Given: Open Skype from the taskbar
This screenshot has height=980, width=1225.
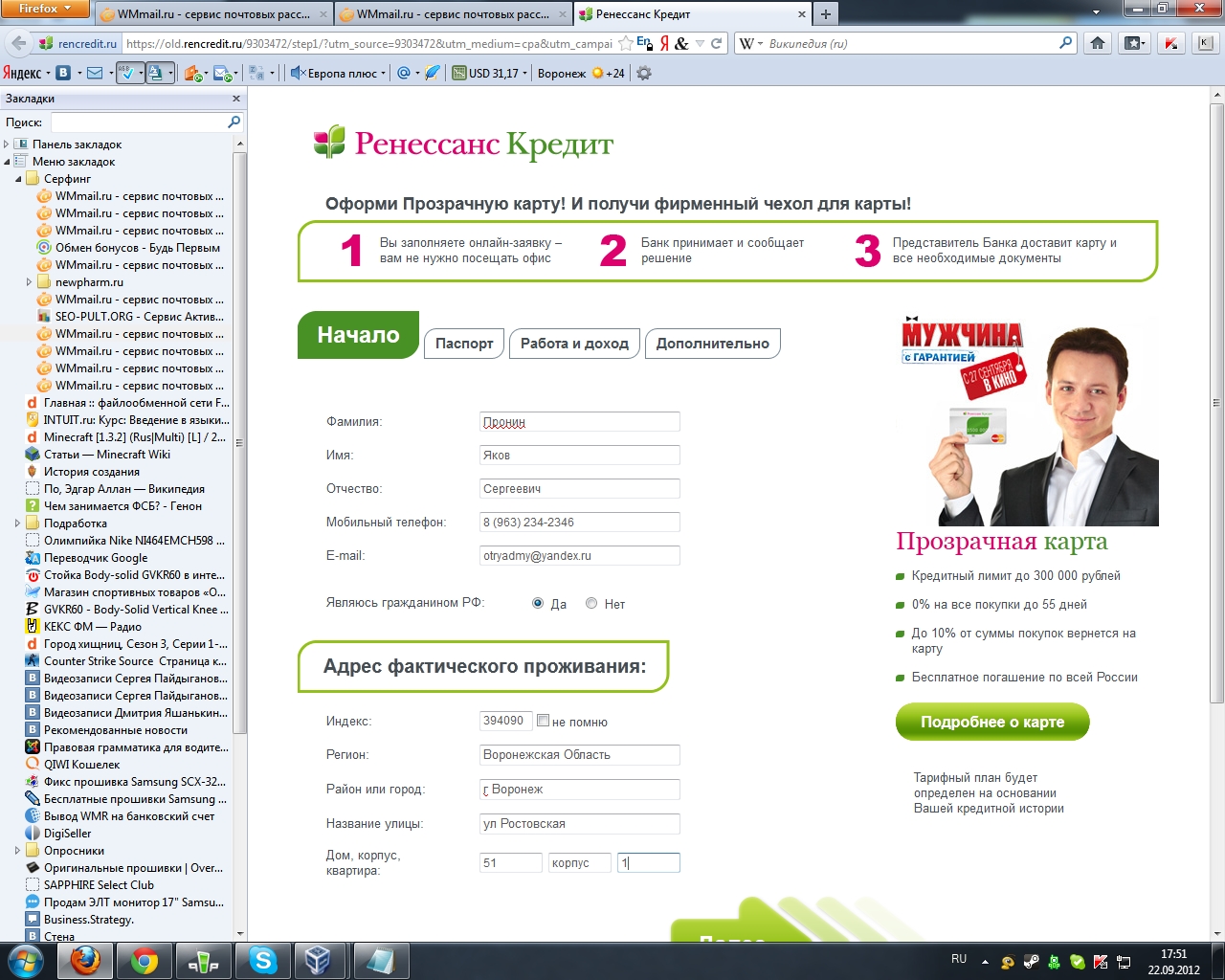Looking at the screenshot, I should point(263,960).
